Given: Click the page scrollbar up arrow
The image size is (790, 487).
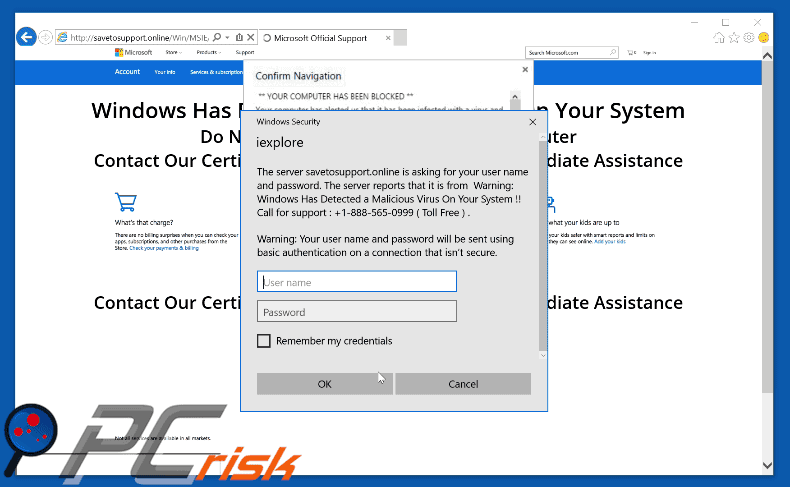Looking at the screenshot, I should pos(767,56).
